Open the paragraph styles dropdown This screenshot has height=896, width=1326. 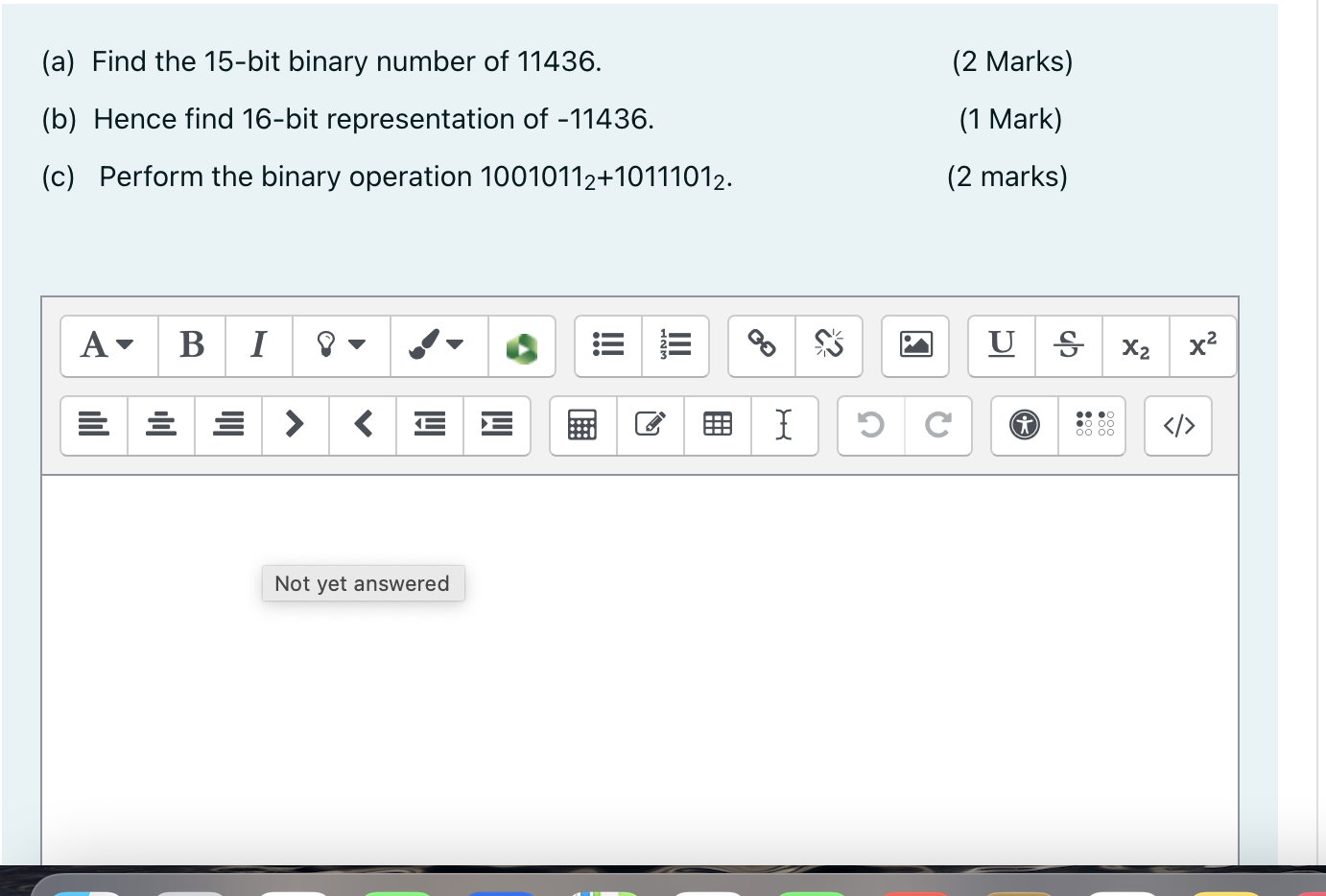click(x=106, y=345)
